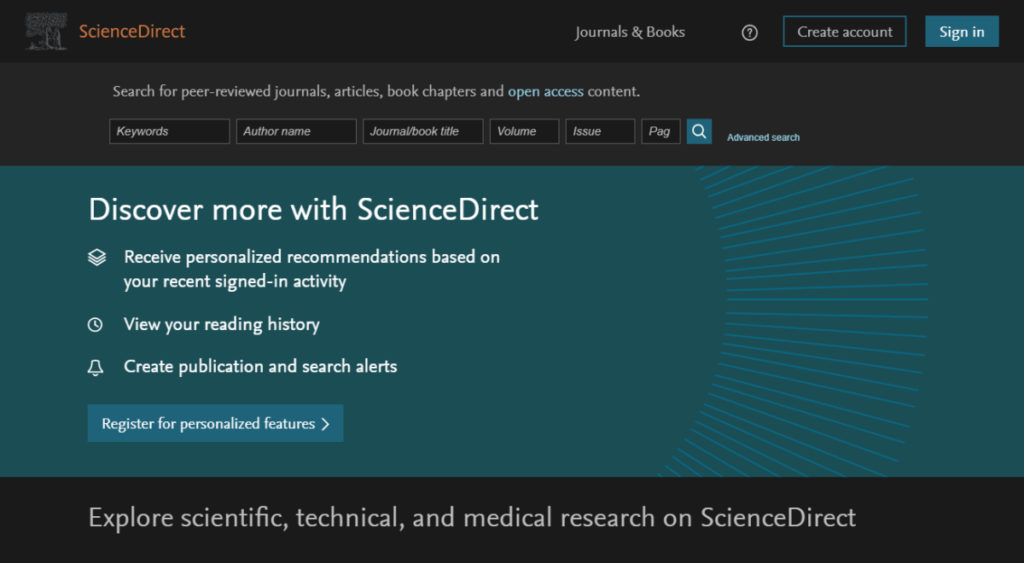Open Advanced search link
Screen dimensions: 1024x563
click(763, 137)
